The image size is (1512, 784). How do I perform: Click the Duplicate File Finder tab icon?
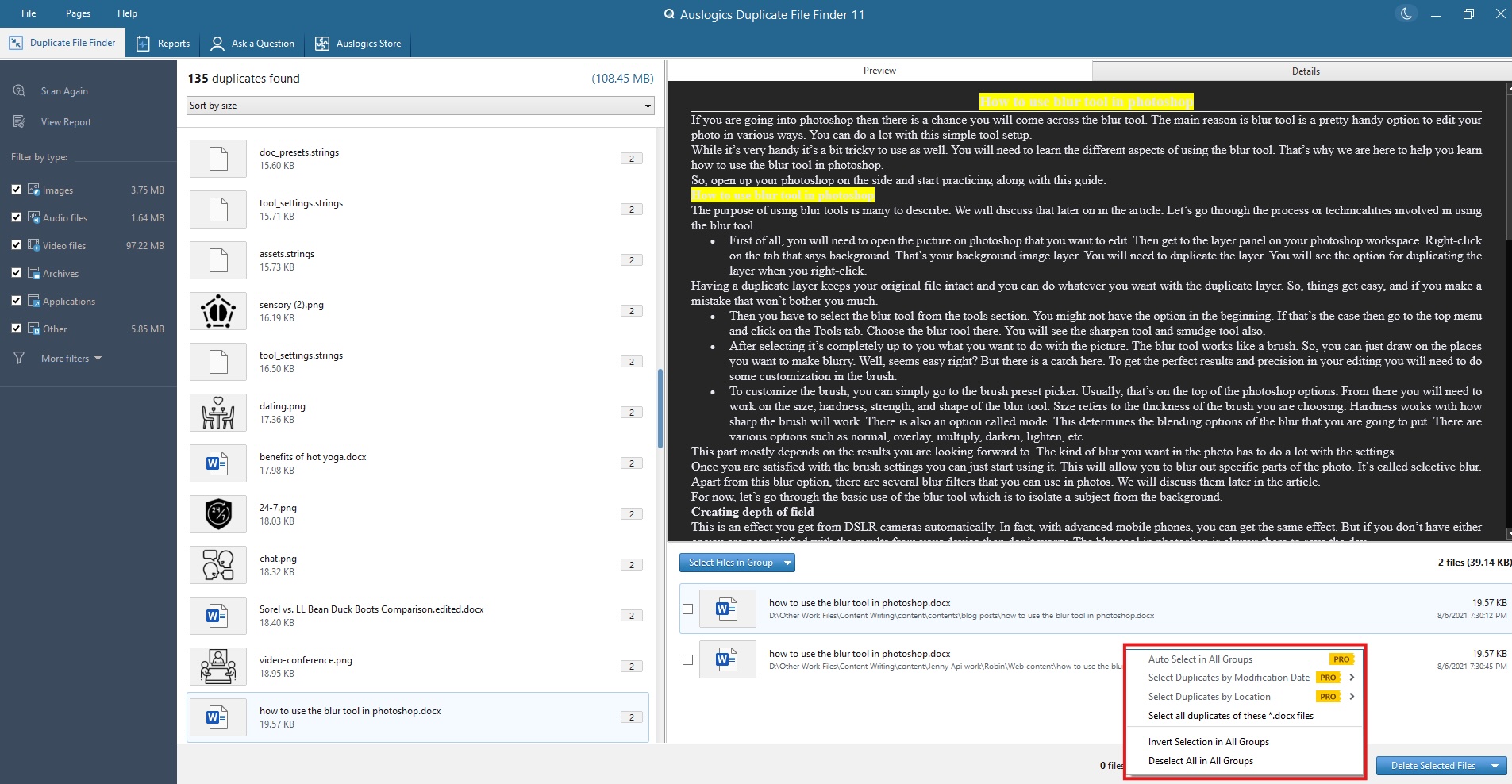pos(16,43)
